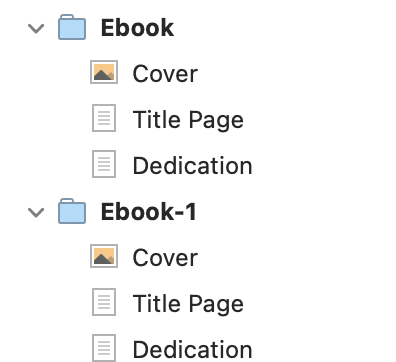The width and height of the screenshot is (396, 362).
Task: Collapse the Ebook folder with its chevron
Action: tap(36, 28)
